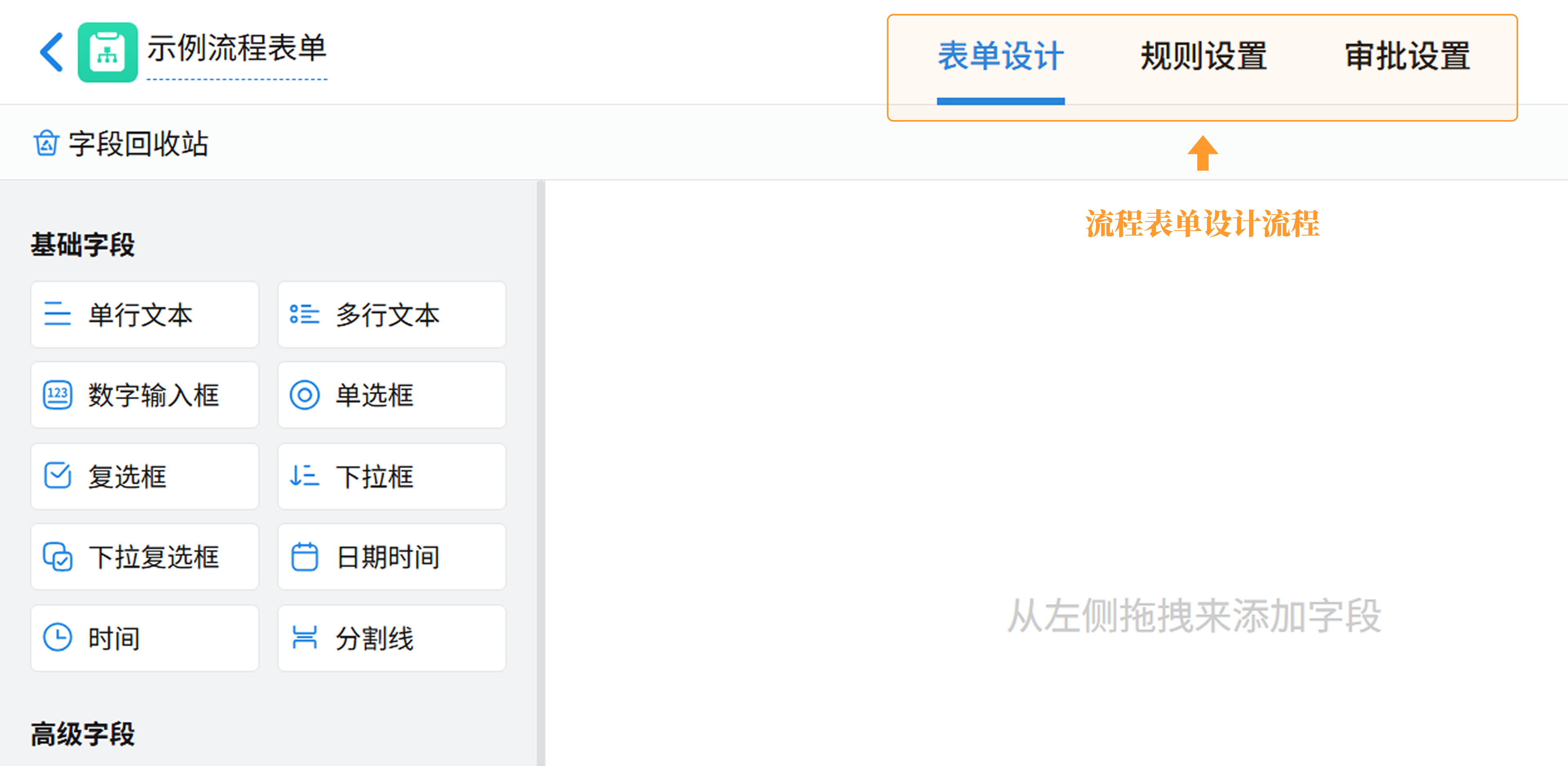Open the 字段回收站 link

click(x=138, y=144)
